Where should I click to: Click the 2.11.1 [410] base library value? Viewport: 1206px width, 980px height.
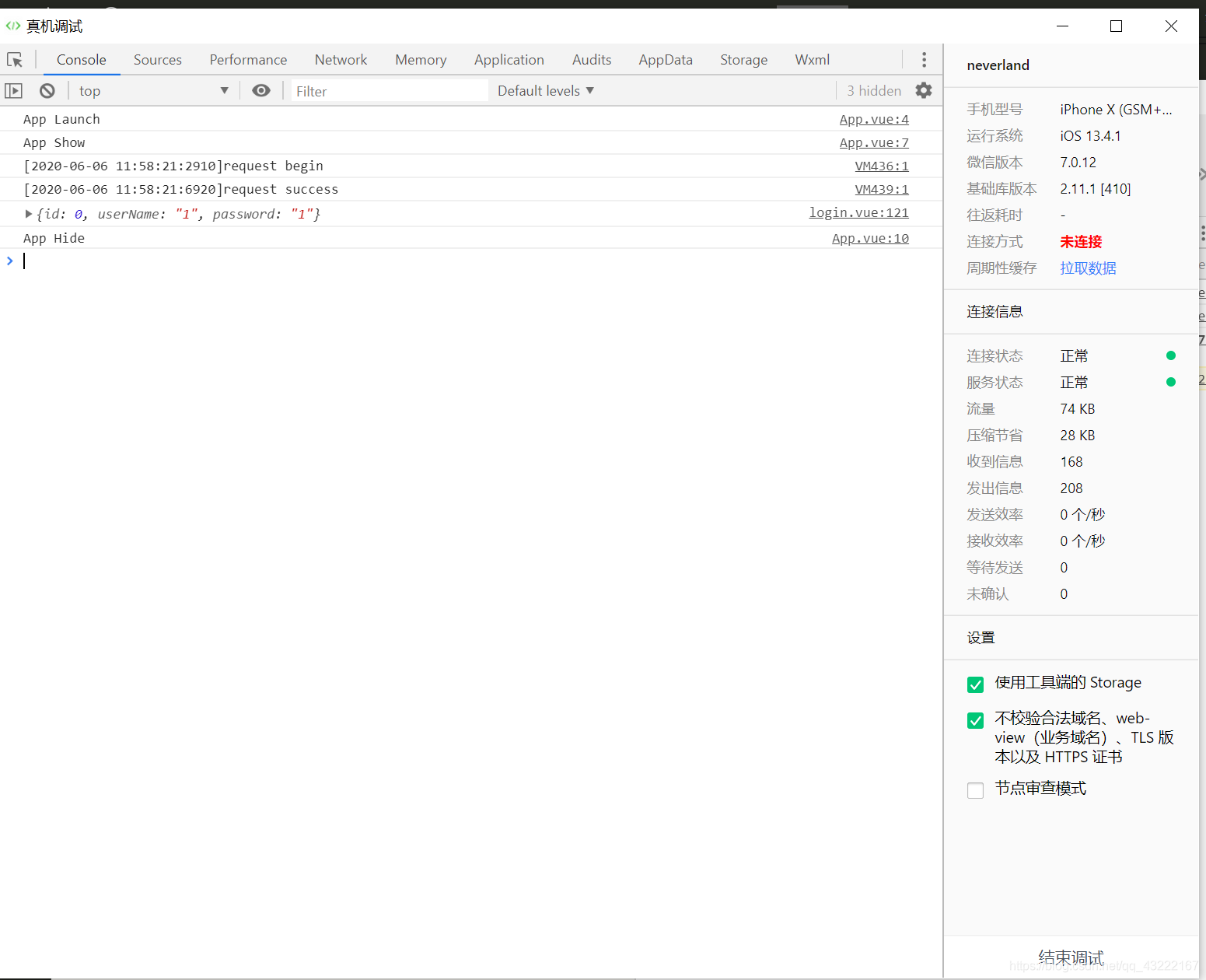tap(1095, 189)
